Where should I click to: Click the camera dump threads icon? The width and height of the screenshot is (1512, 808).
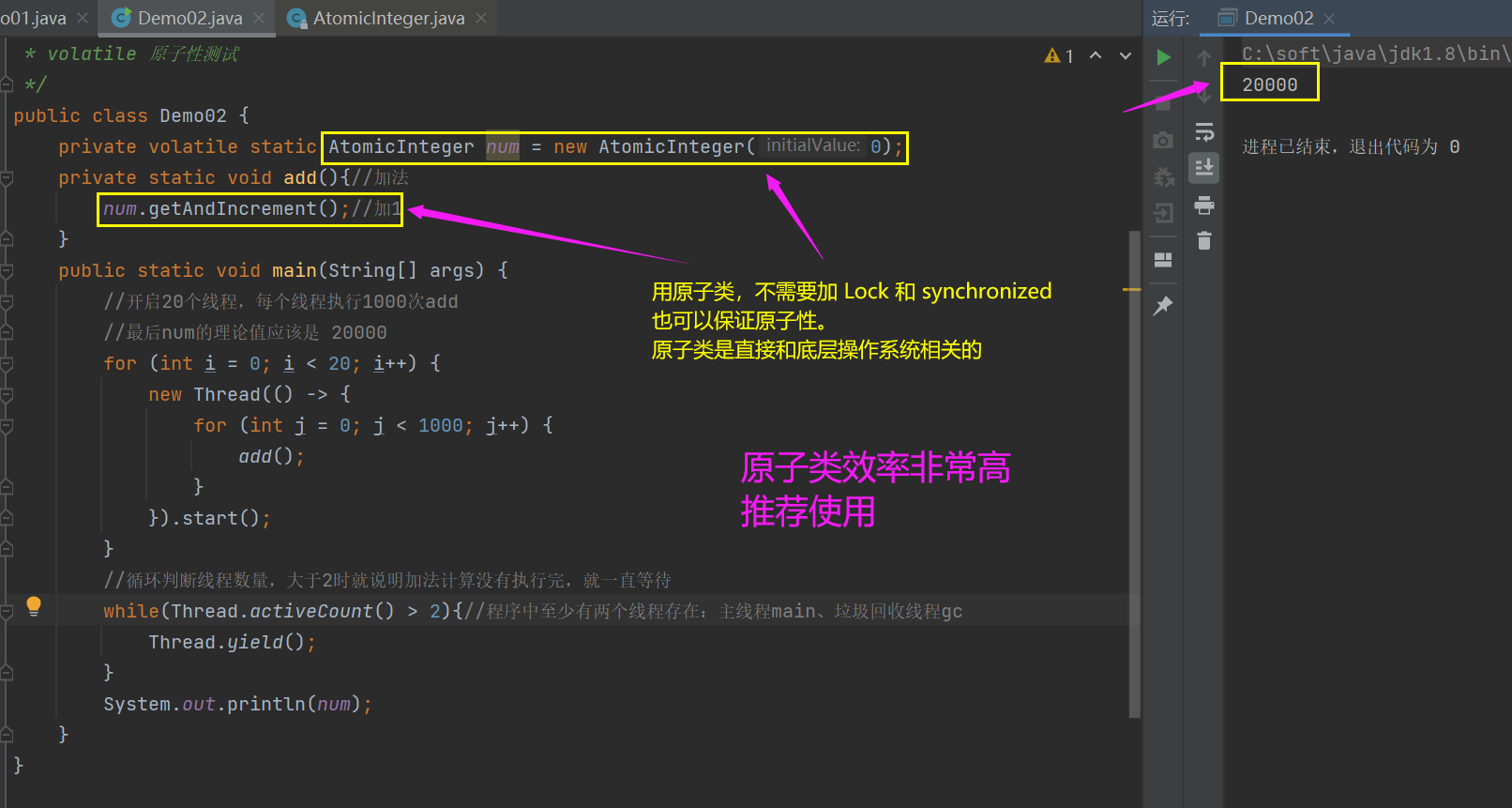click(1163, 140)
